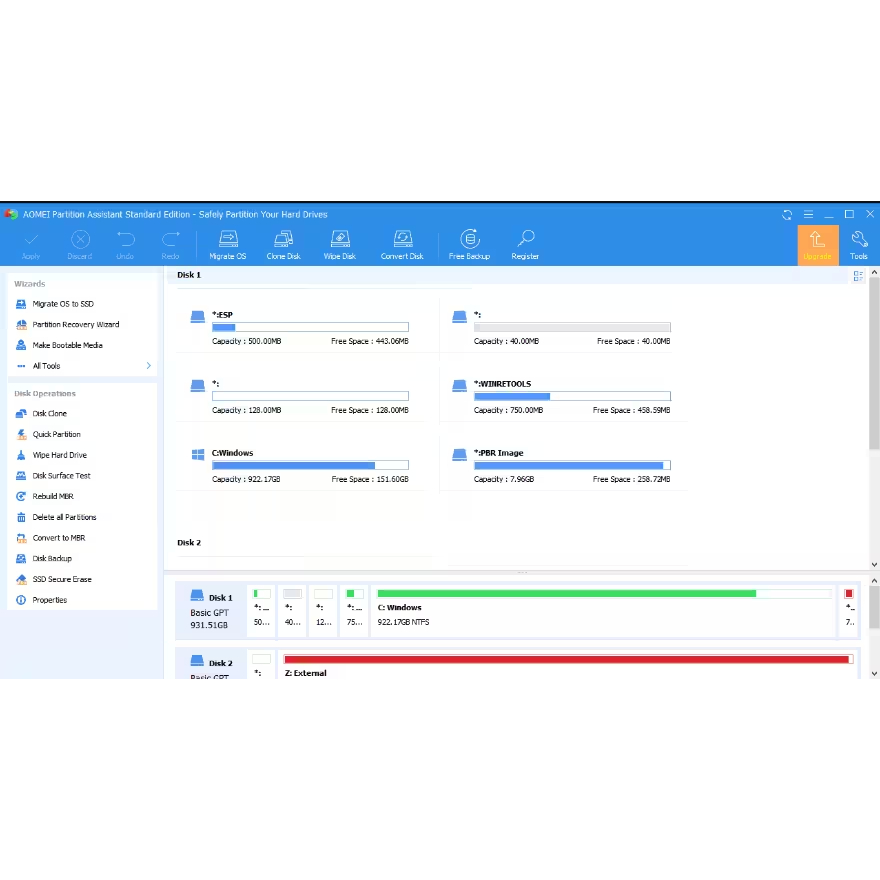The width and height of the screenshot is (880, 880).
Task: Select the Disk 1 Basic GPT header
Action: coord(210,611)
